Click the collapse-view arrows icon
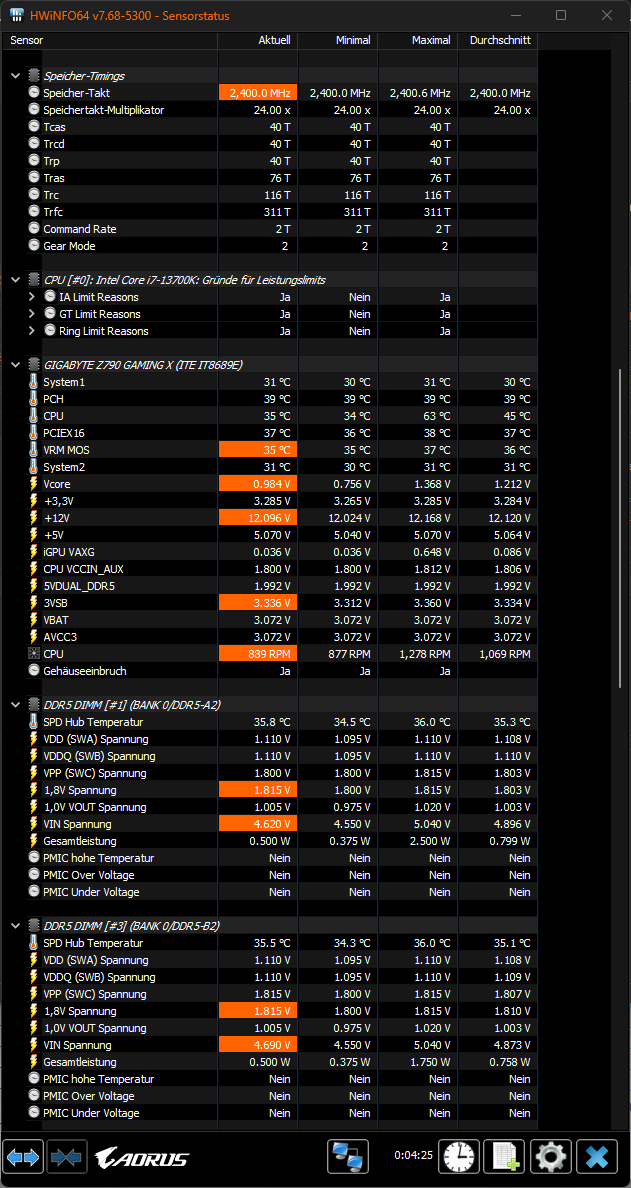Image resolution: width=631 pixels, height=1188 pixels. [x=67, y=1157]
